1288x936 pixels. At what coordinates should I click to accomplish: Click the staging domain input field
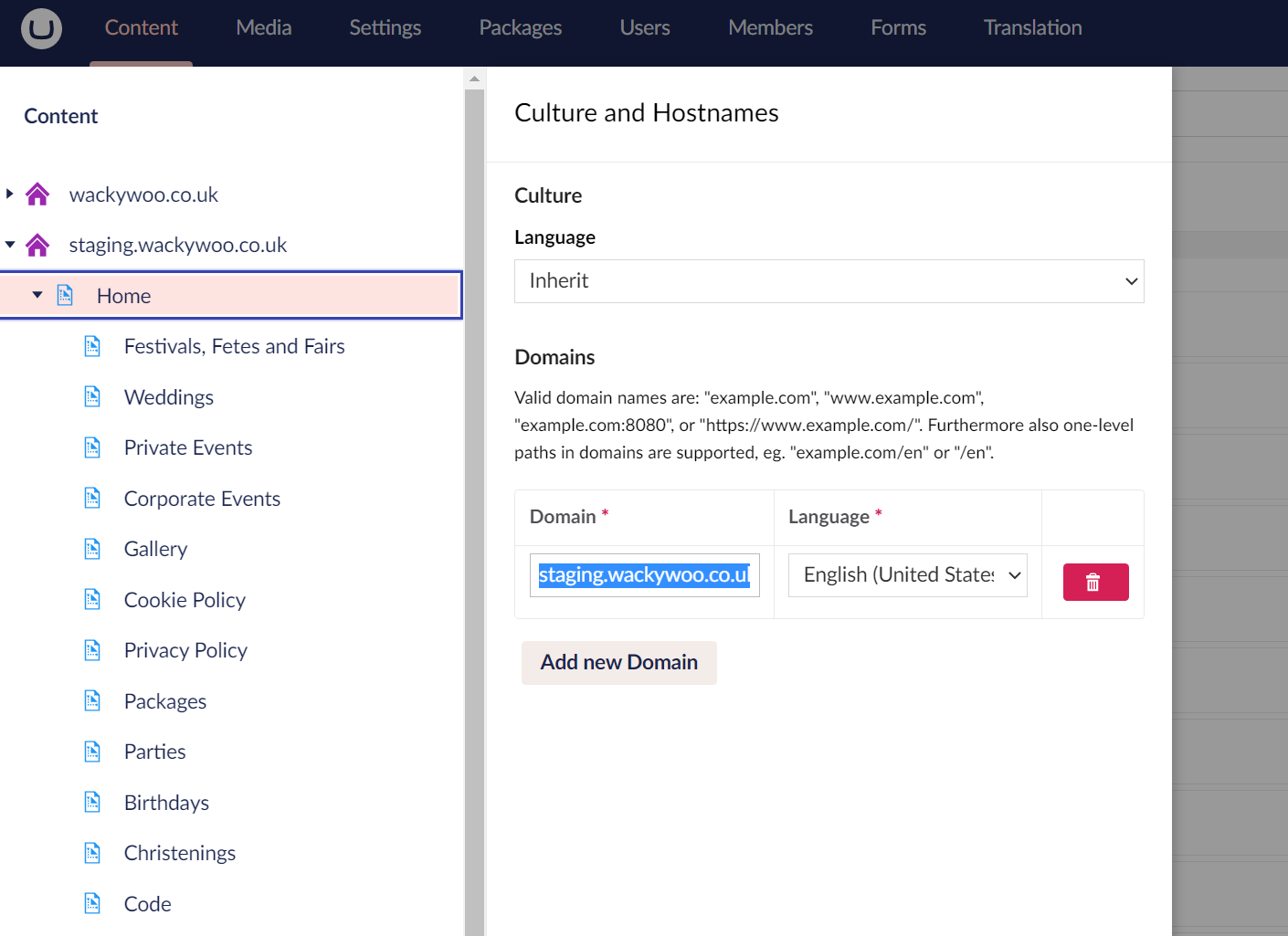coord(644,575)
